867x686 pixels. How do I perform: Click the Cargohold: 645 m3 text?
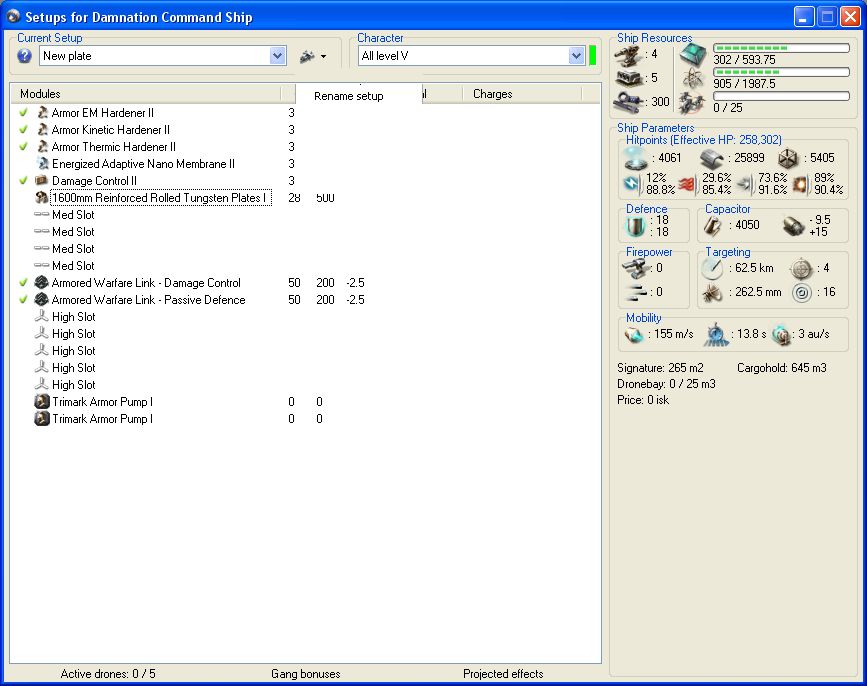(782, 368)
